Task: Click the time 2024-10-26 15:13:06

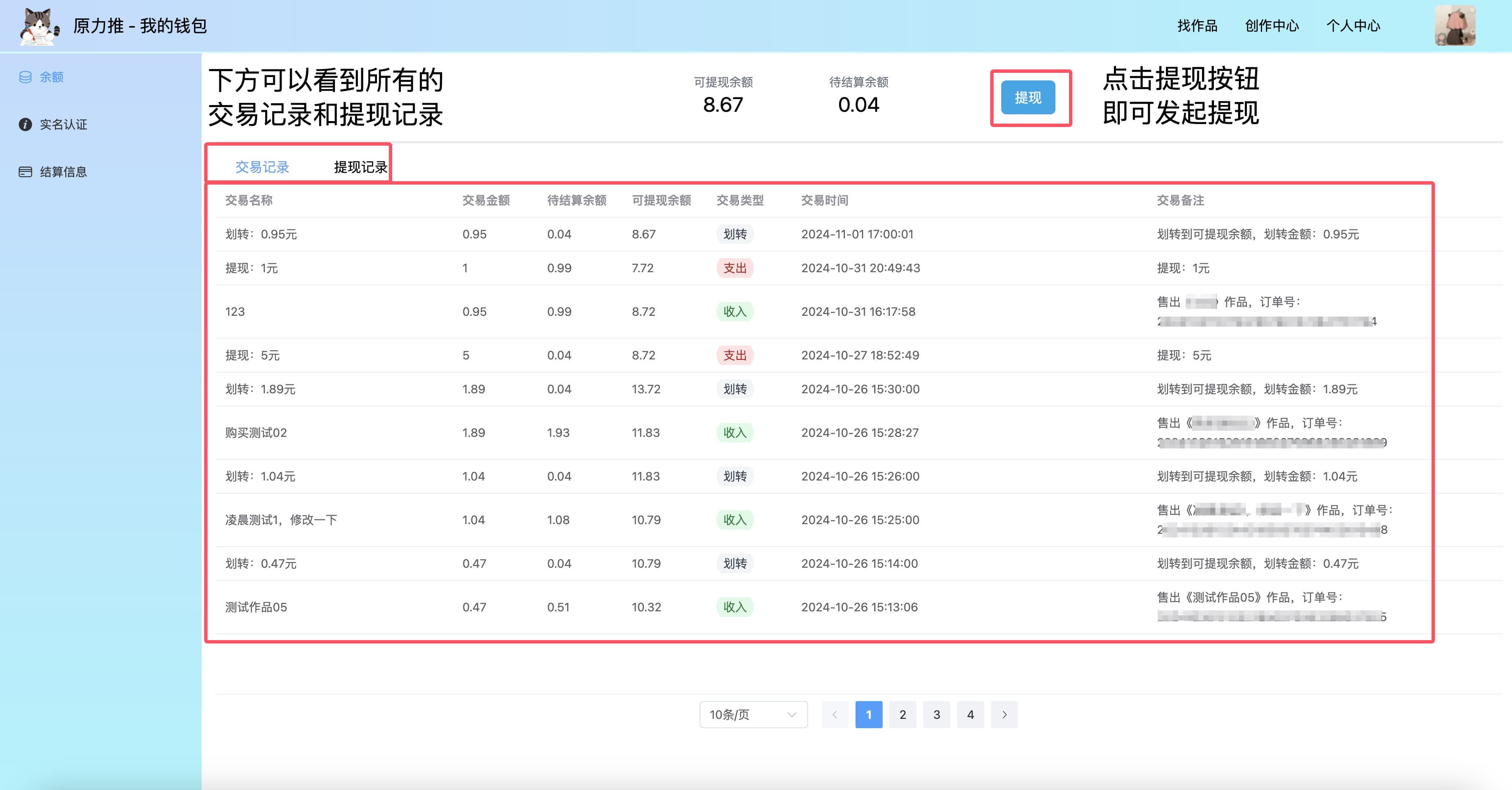Action: click(859, 607)
